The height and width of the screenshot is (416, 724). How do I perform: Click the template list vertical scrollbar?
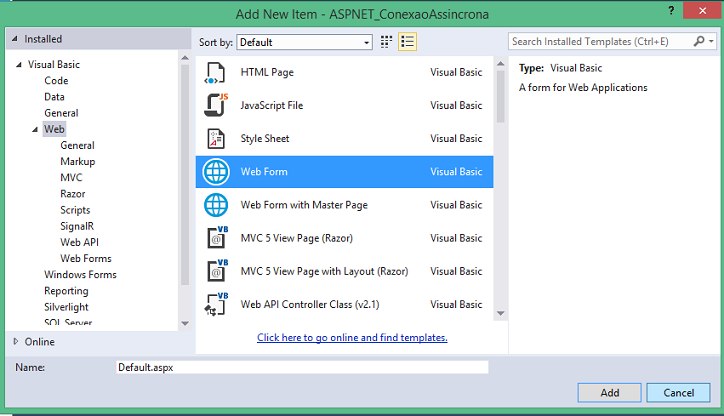coord(501,95)
